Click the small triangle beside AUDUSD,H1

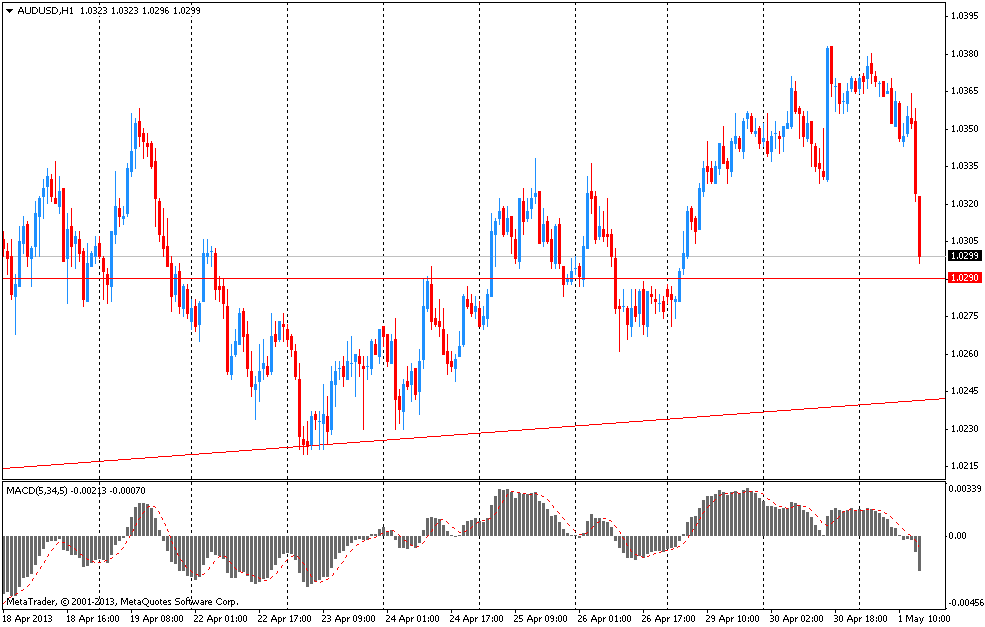tap(9, 11)
